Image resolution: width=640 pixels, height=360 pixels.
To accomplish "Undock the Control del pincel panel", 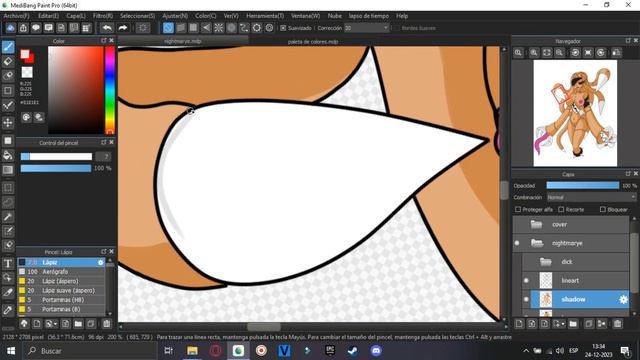I will tap(104, 142).
